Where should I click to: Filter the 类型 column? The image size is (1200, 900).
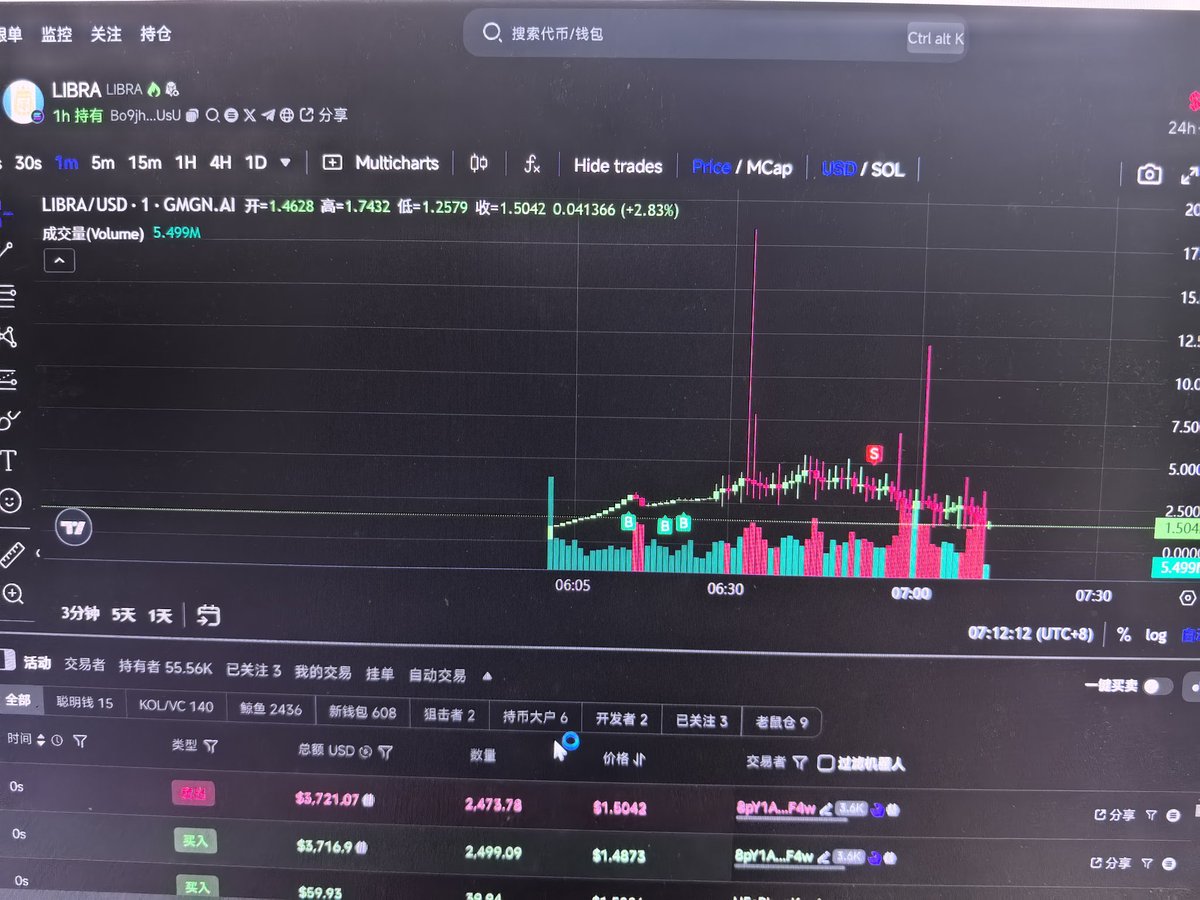[211, 746]
